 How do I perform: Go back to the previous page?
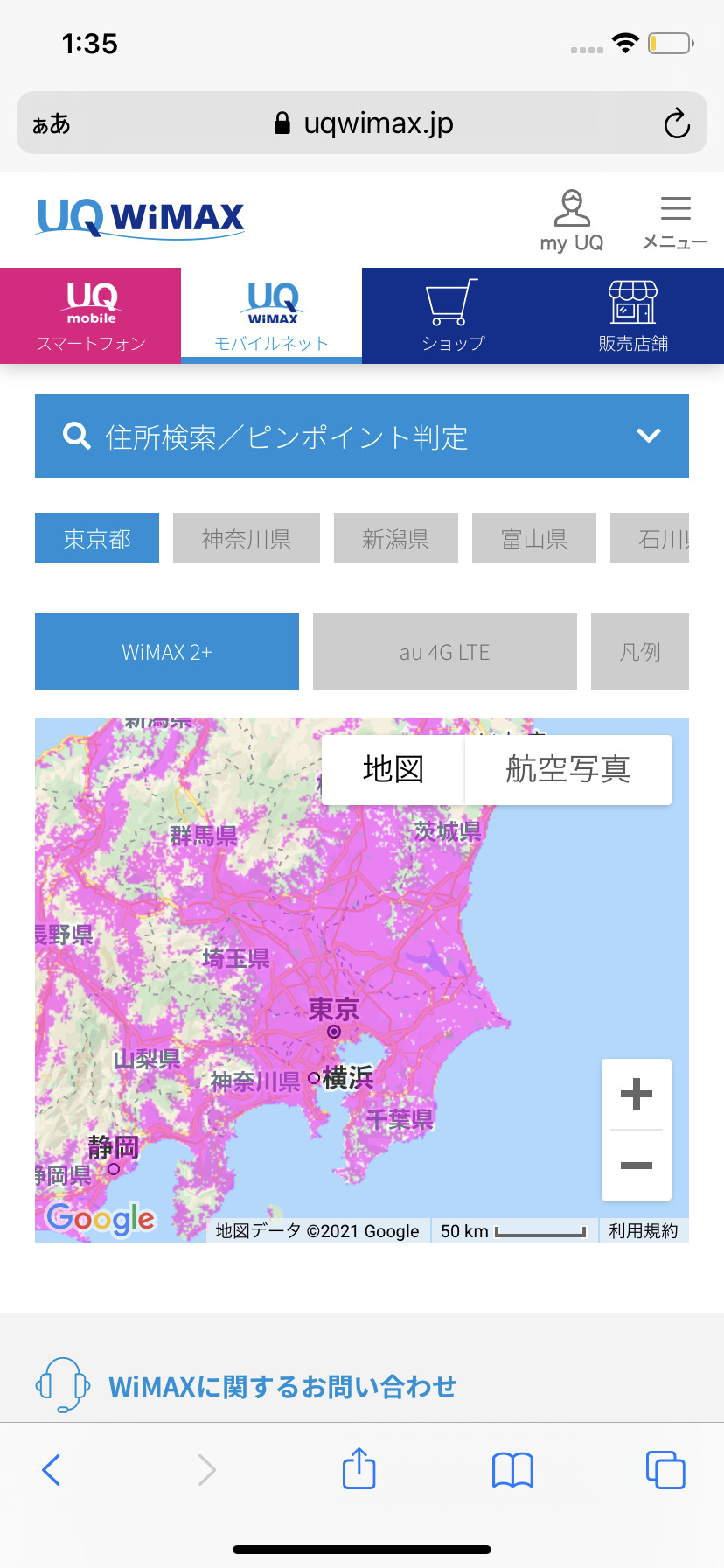point(52,1469)
